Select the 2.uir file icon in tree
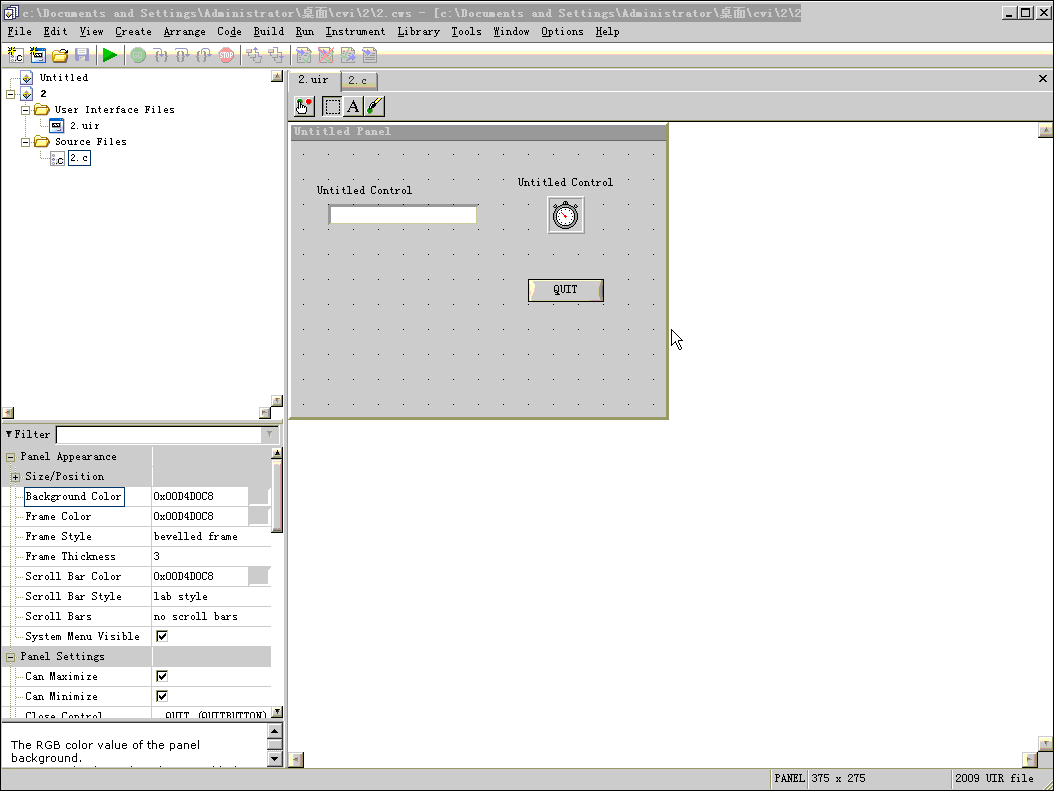The height and width of the screenshot is (791, 1054). click(x=57, y=126)
